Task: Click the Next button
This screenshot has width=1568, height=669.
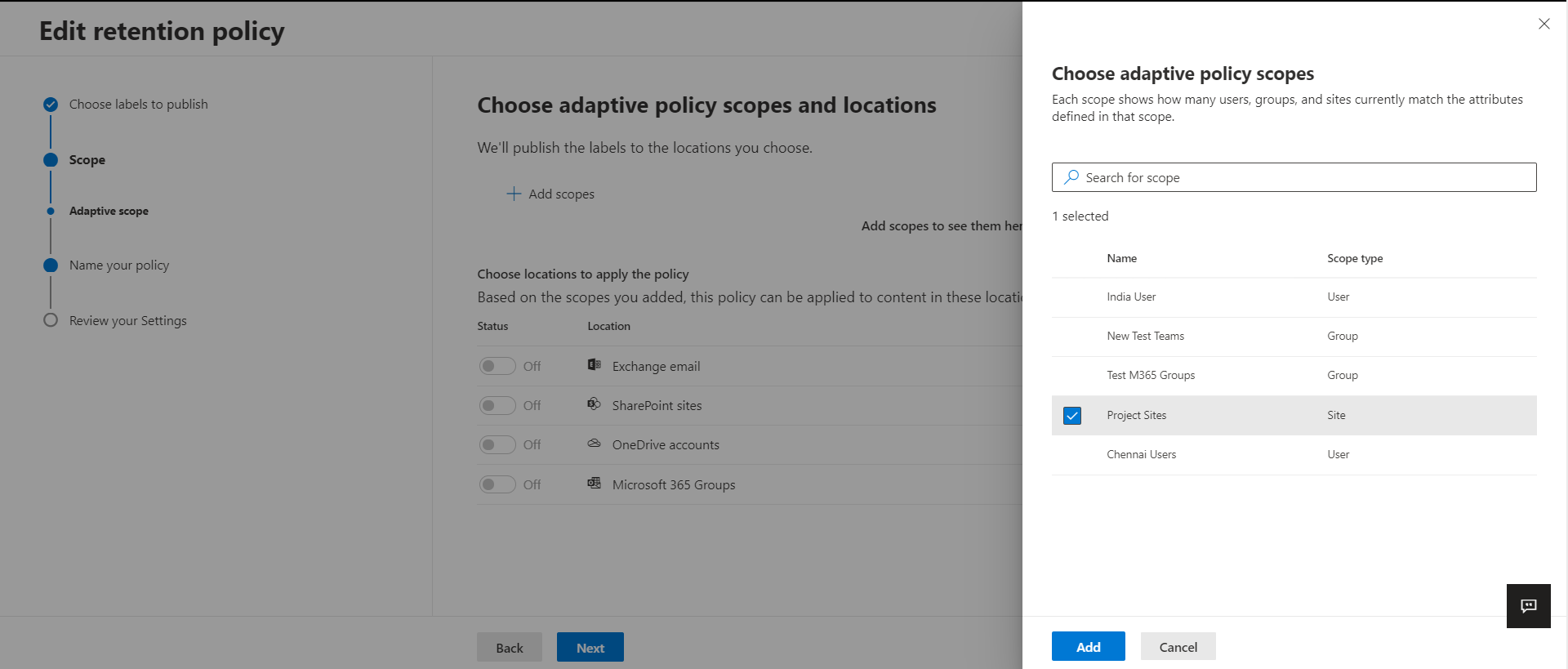Action: 590,647
